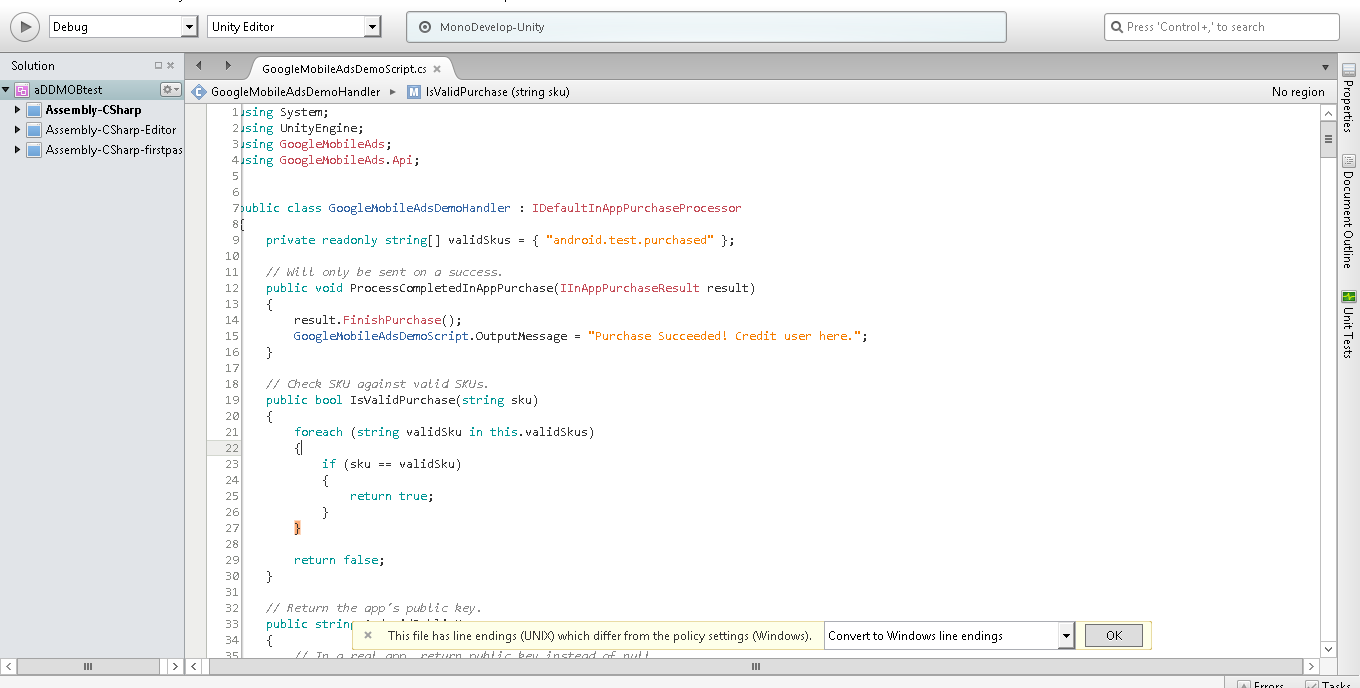Open the GoogleMobileAdsDemoHandler class breadcrumb
1360x688 pixels.
pyautogui.click(x=294, y=92)
